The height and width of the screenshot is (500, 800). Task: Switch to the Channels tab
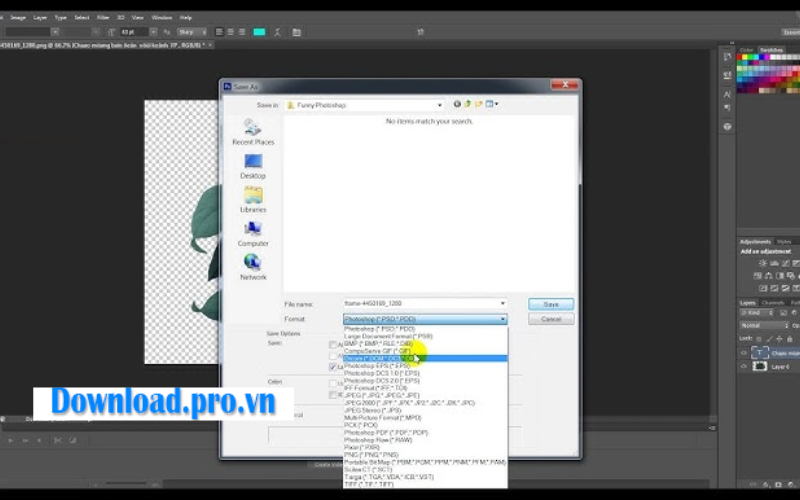coord(772,303)
